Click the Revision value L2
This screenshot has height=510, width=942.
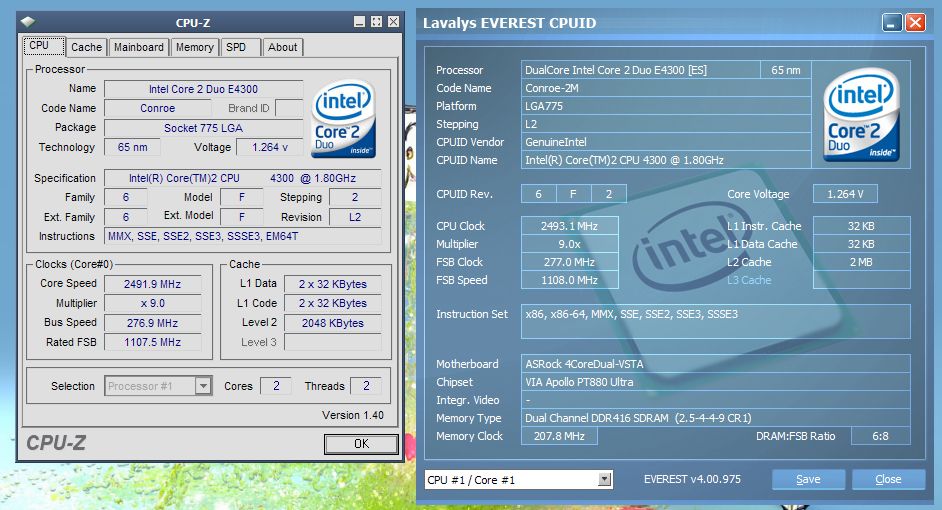[x=355, y=217]
